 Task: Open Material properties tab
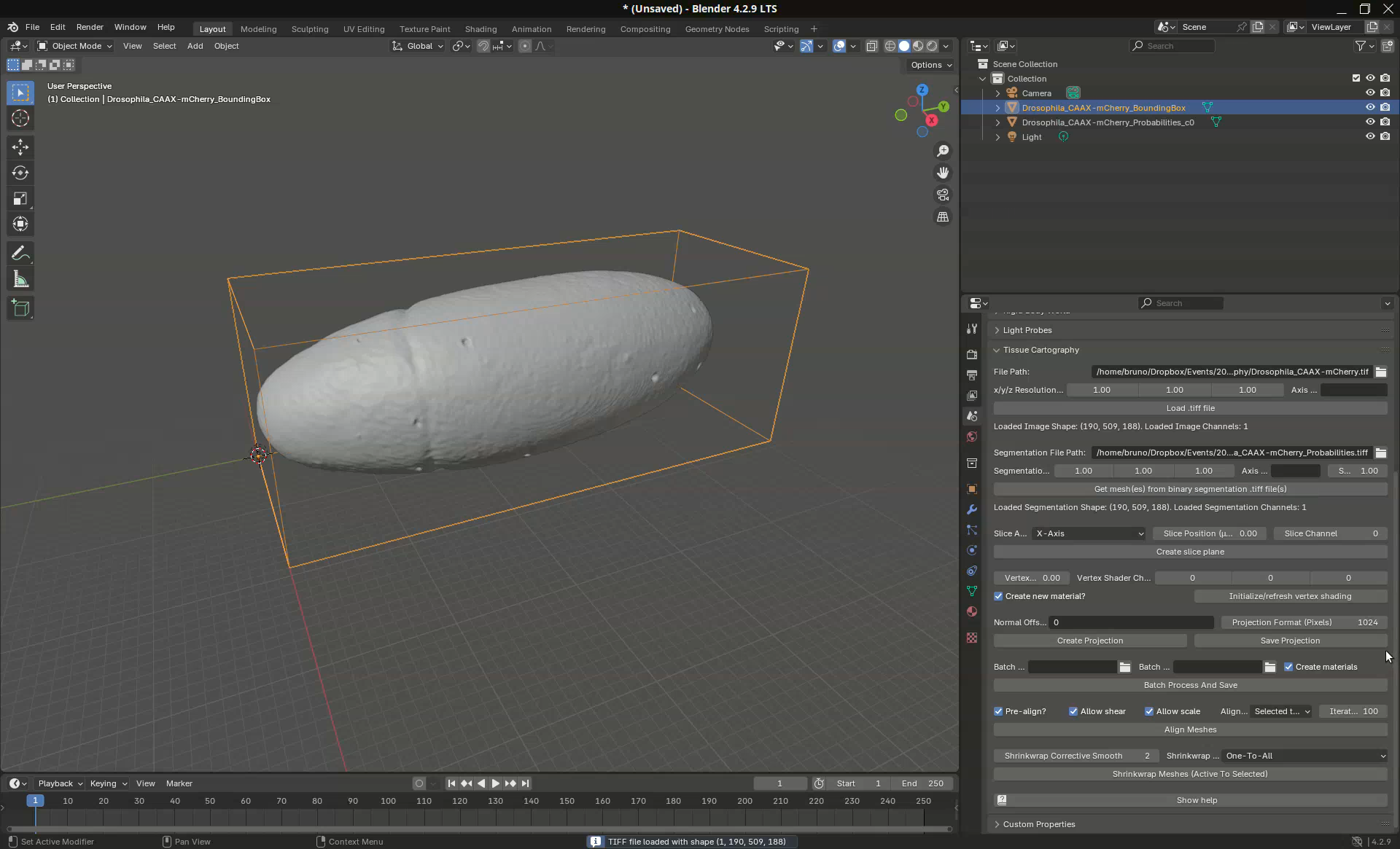[971, 612]
